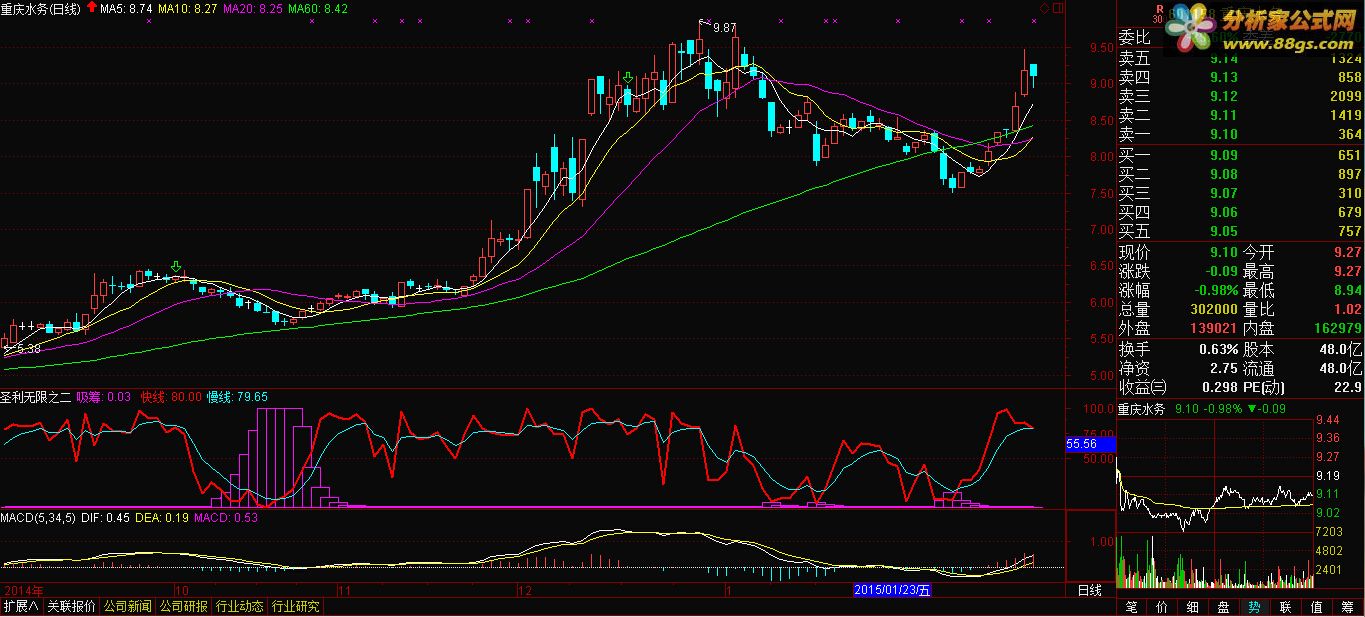Image resolution: width=1365 pixels, height=617 pixels.
Task: Open the 关联报价 tab
Action: click(x=72, y=606)
